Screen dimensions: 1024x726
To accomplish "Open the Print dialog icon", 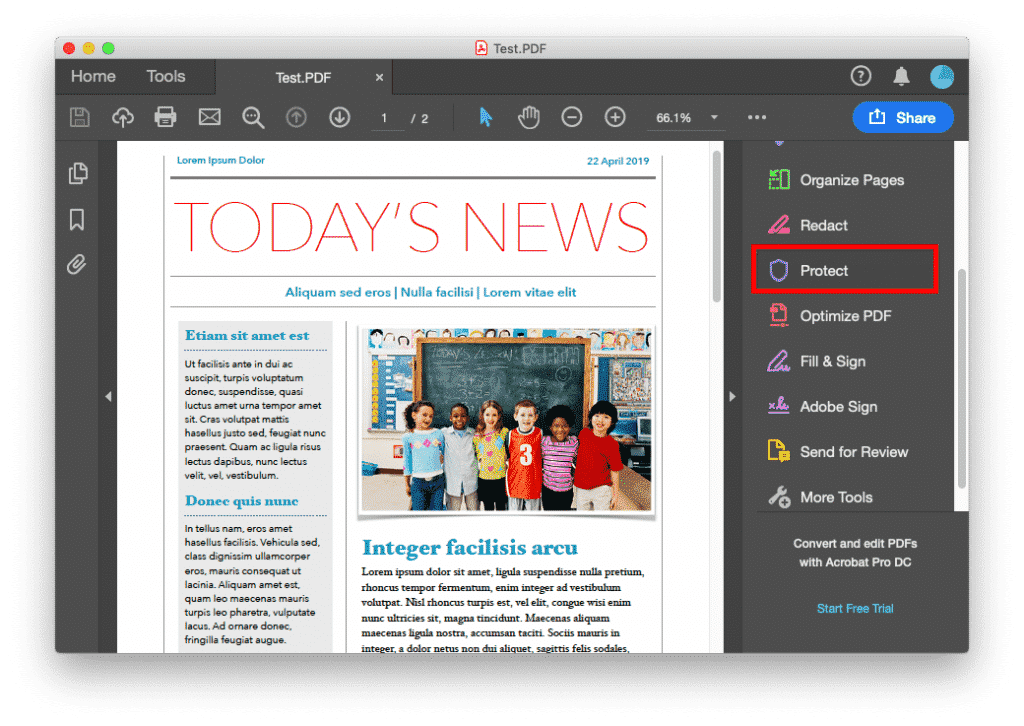I will point(165,118).
